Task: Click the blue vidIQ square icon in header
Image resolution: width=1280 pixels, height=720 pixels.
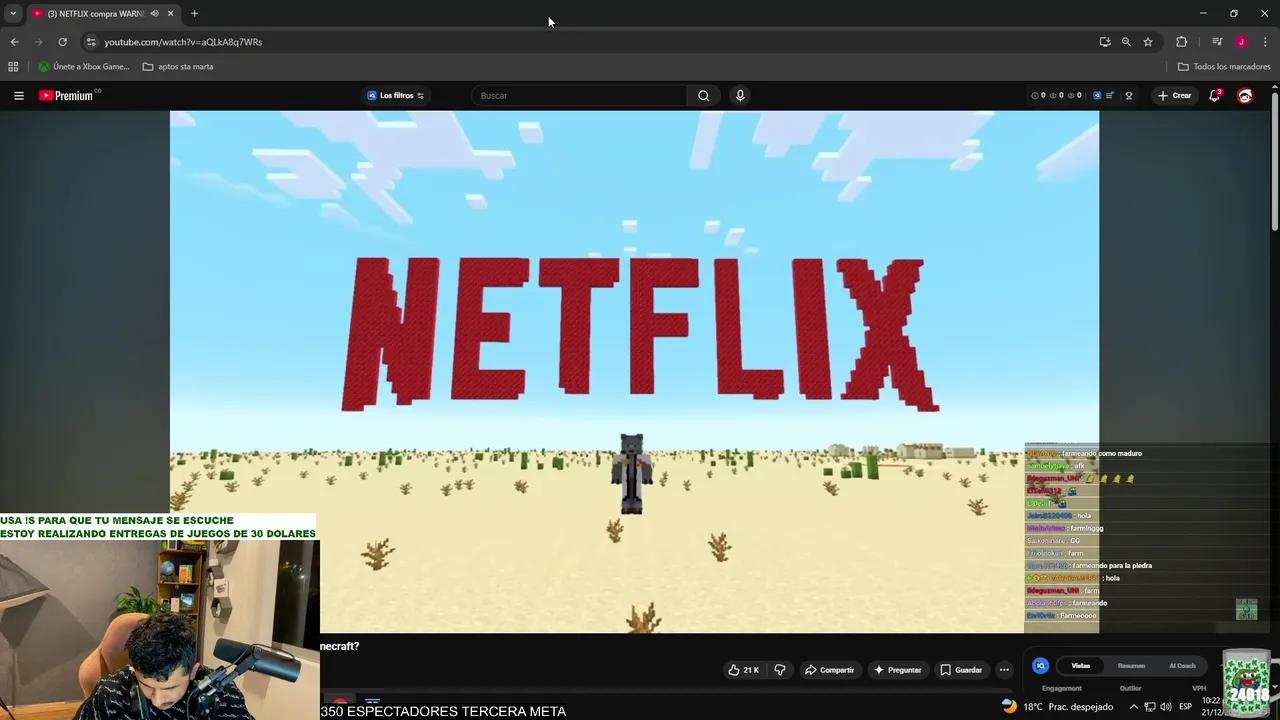Action: (x=1097, y=96)
